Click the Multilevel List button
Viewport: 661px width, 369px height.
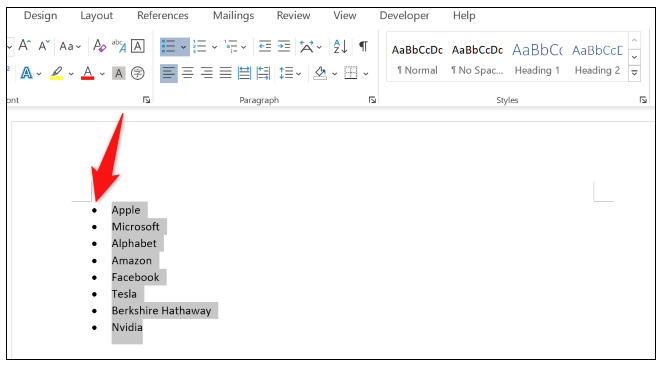point(231,46)
